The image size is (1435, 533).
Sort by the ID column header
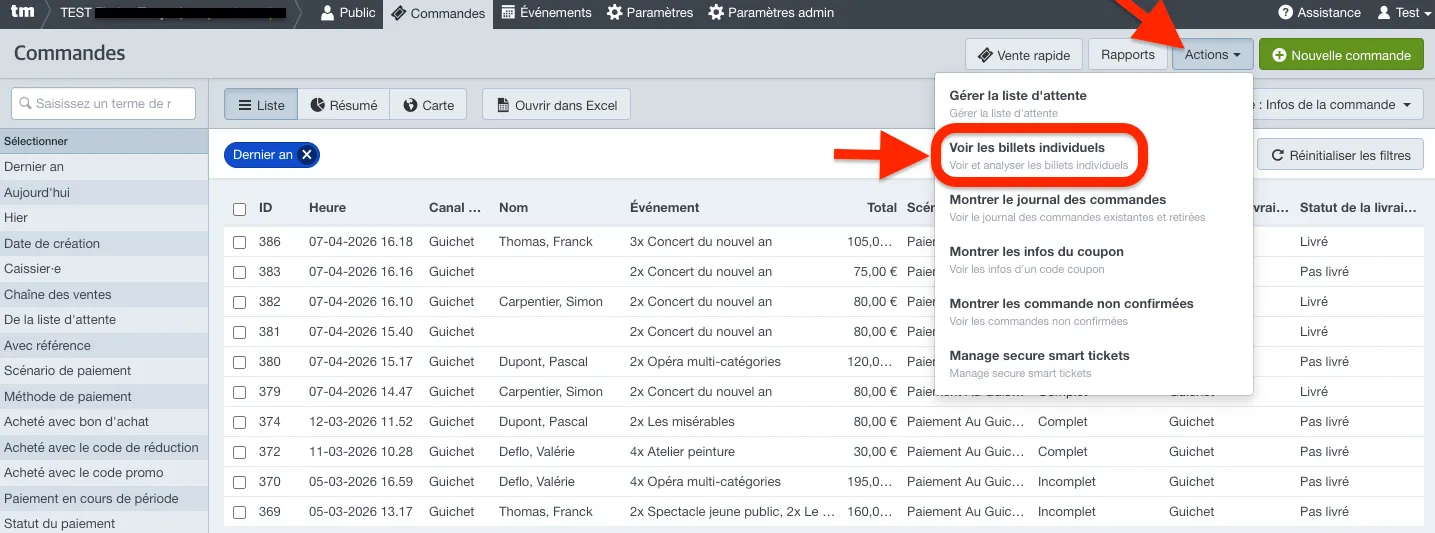pyautogui.click(x=266, y=208)
